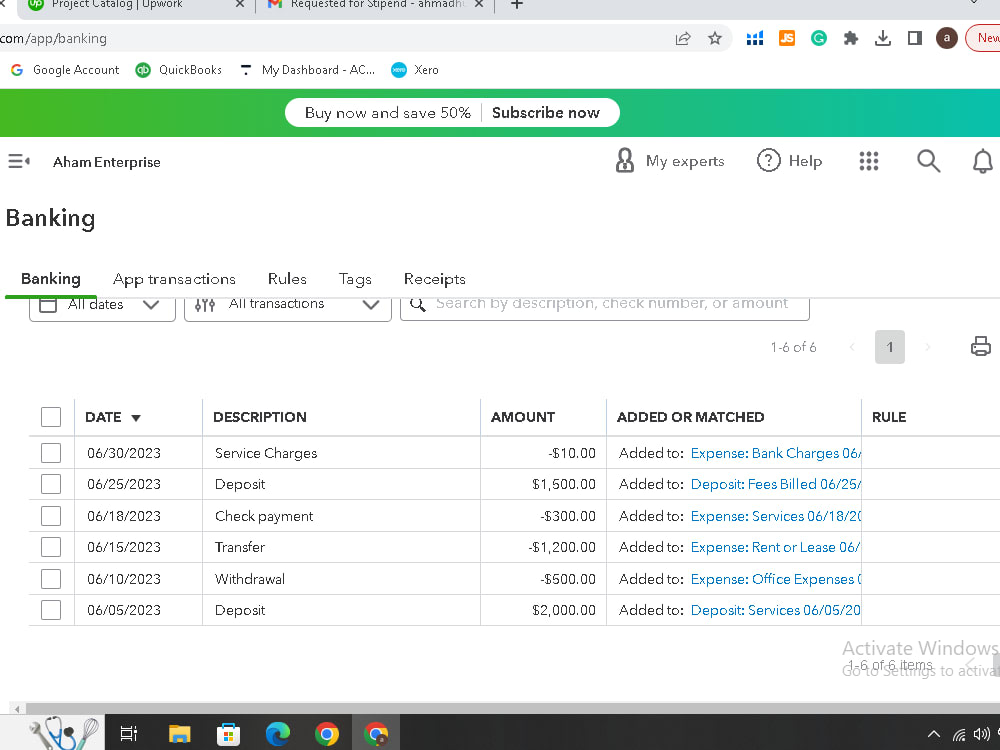Click the Subscribe now button
Screen dimensions: 1000x750
(547, 112)
